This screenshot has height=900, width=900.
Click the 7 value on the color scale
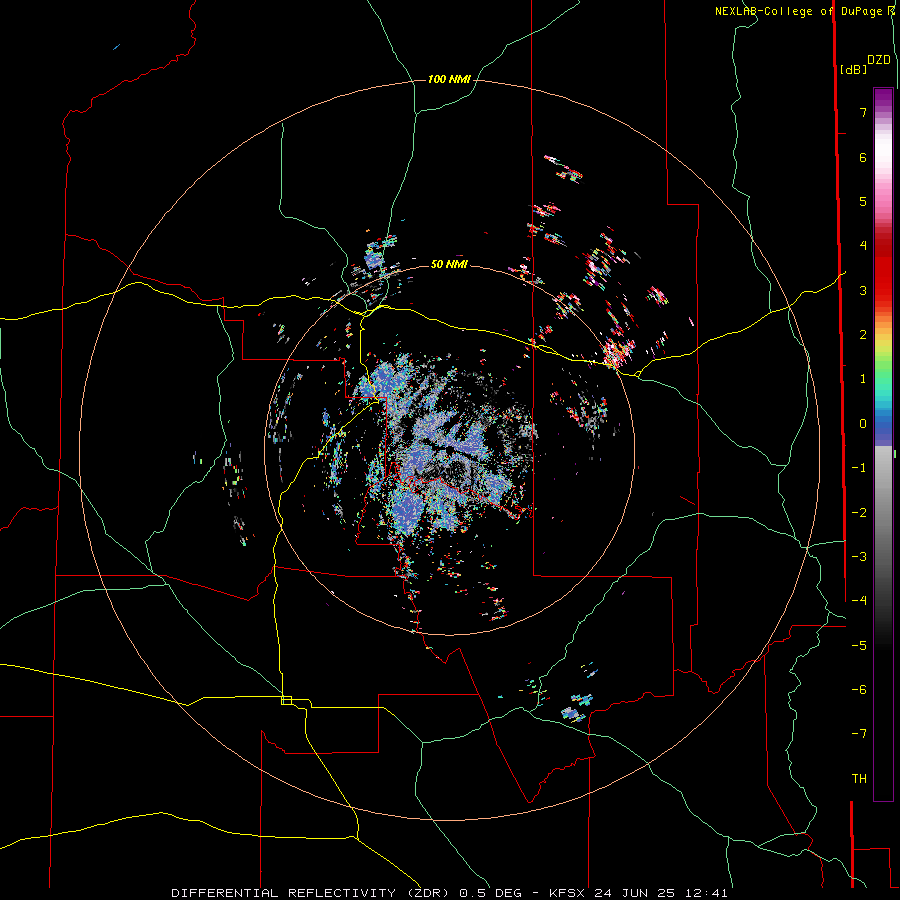[863, 112]
